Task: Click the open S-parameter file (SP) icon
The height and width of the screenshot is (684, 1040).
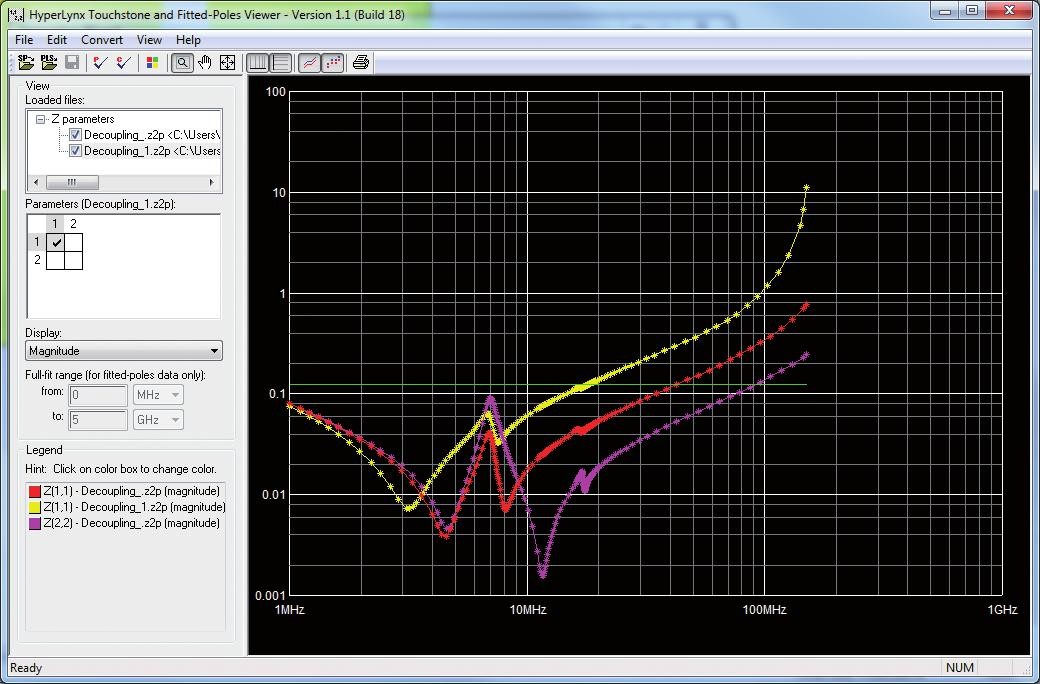Action: coord(27,63)
